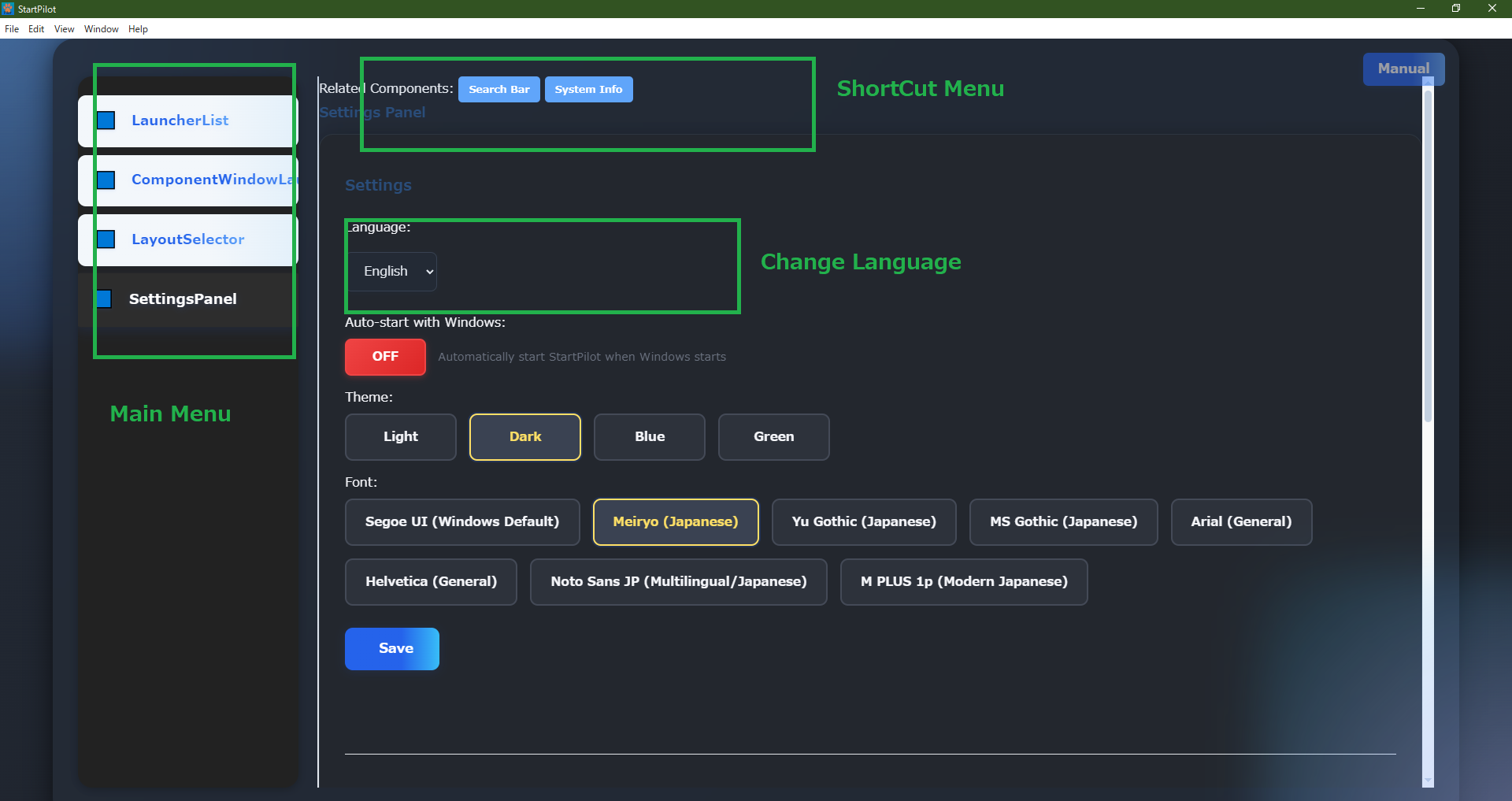The height and width of the screenshot is (801, 1512).
Task: Select Segoe UI (Windows Default) font
Action: click(x=461, y=522)
